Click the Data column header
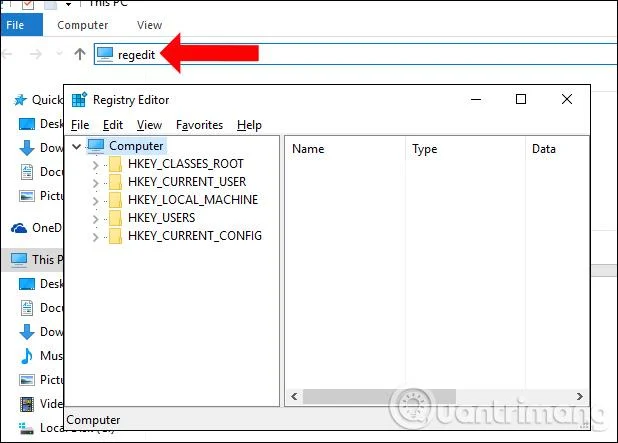Screen dimensions: 618x443 click(557, 149)
